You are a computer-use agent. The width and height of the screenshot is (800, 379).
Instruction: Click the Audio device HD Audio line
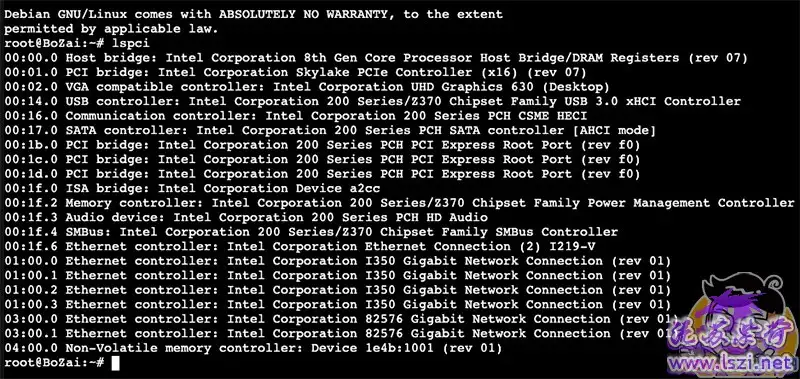pyautogui.click(x=246, y=218)
